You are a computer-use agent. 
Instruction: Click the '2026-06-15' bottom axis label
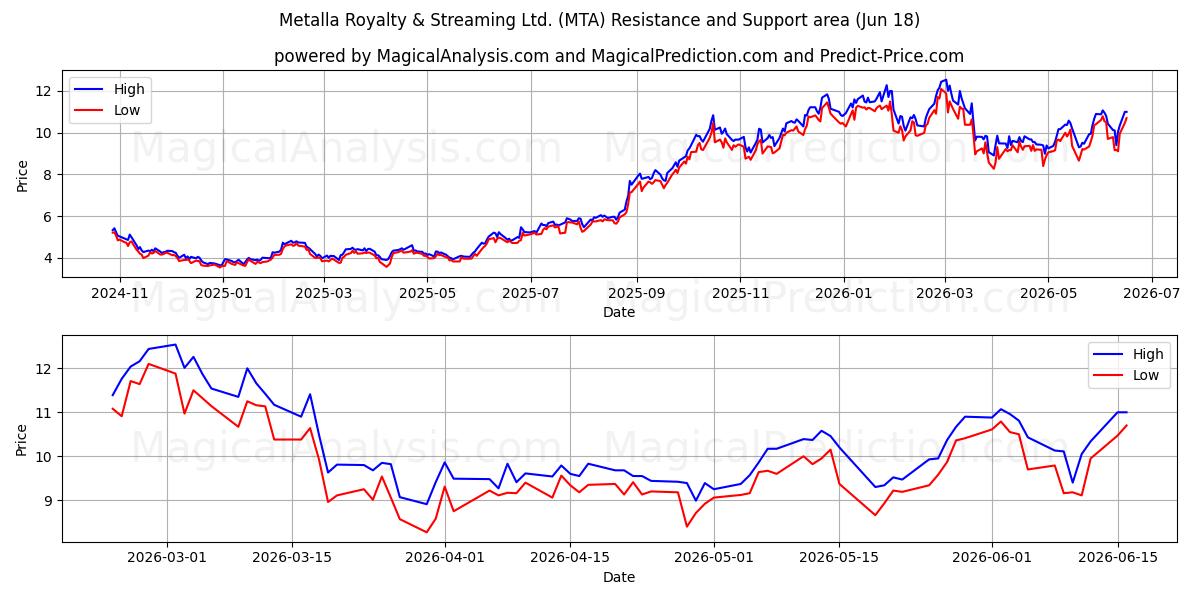(1117, 558)
